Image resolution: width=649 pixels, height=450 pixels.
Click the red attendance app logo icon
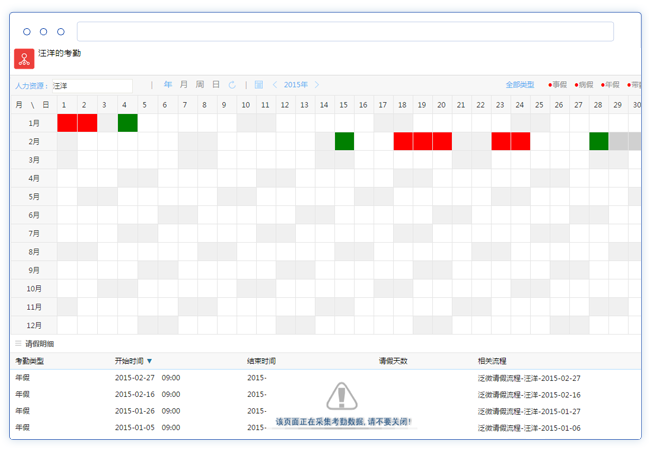(x=24, y=59)
